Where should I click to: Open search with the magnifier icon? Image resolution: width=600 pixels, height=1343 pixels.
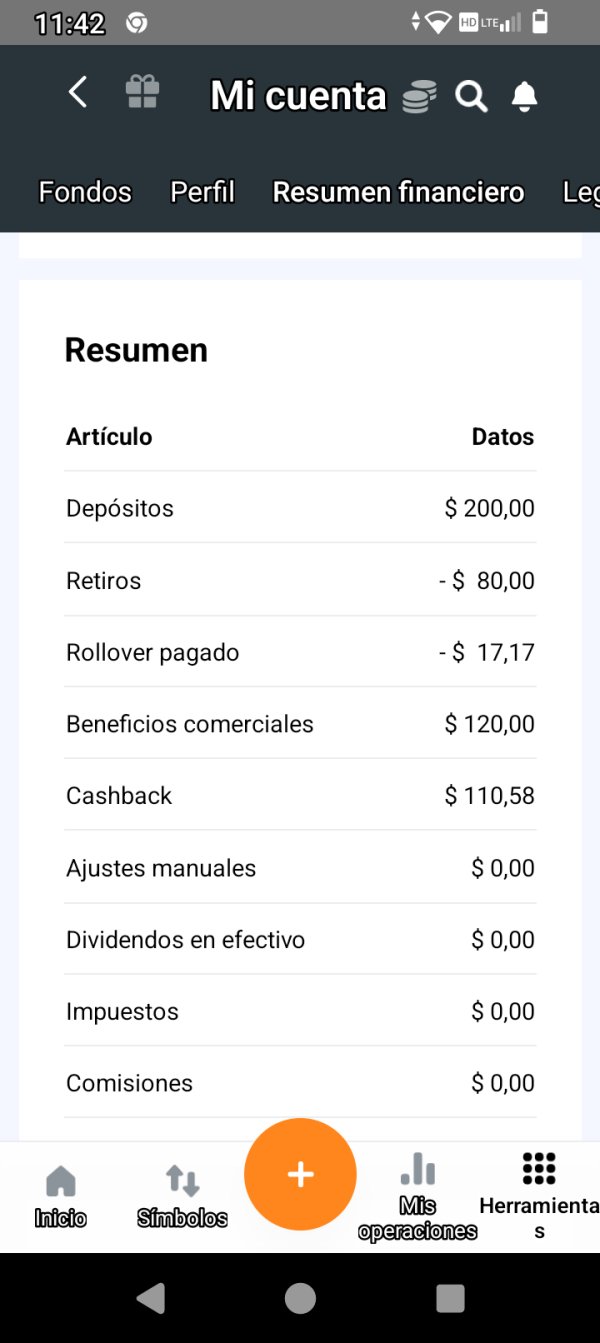471,96
